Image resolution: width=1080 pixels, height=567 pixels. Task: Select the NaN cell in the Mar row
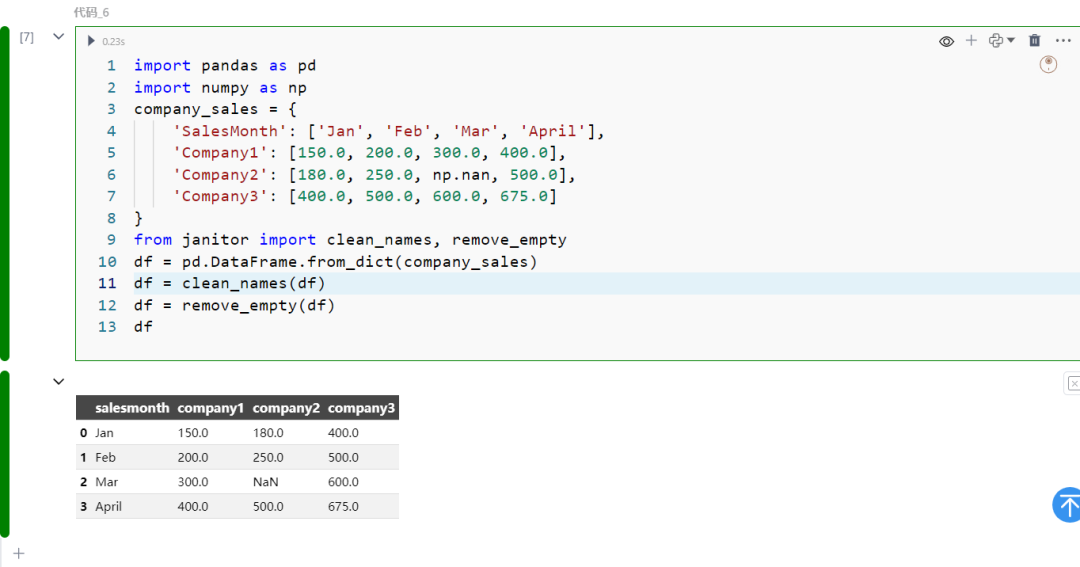(x=266, y=482)
